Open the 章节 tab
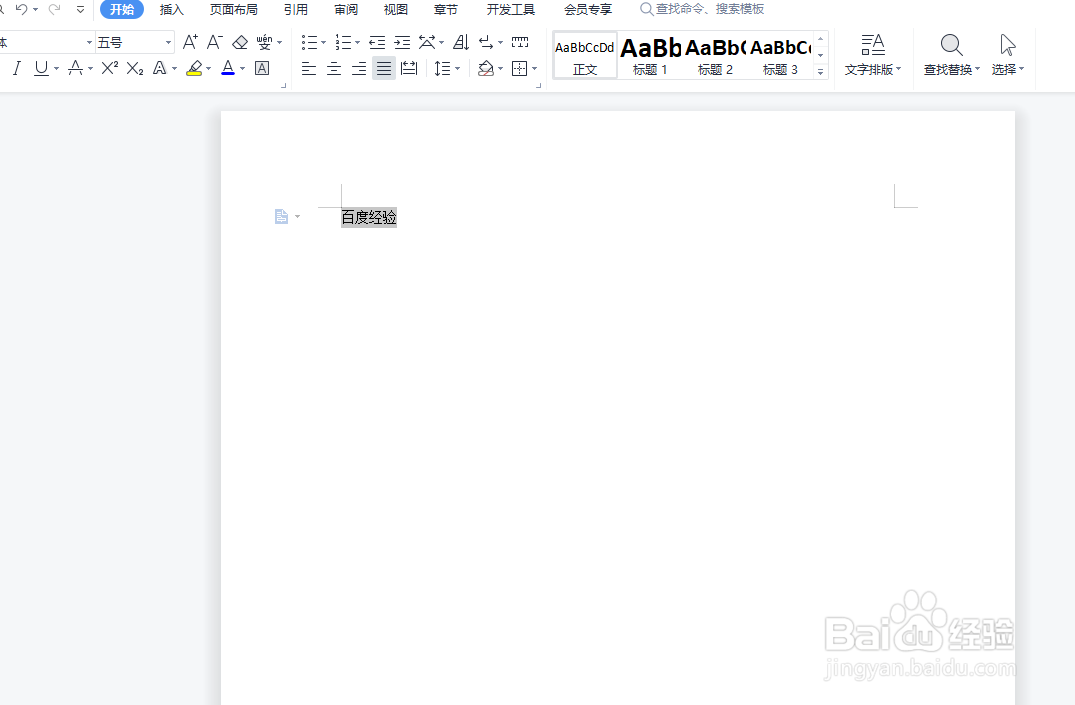The width and height of the screenshot is (1075, 705). (446, 10)
